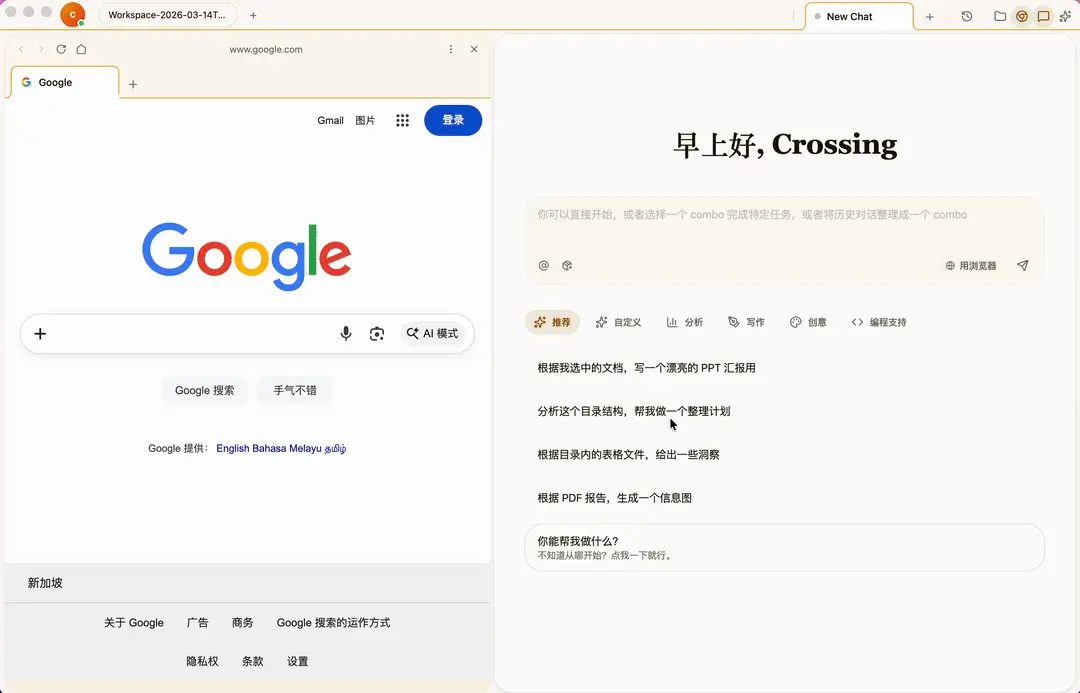Screen dimensions: 1080x693
Task: Send message with the paper plane icon
Action: tap(1022, 265)
